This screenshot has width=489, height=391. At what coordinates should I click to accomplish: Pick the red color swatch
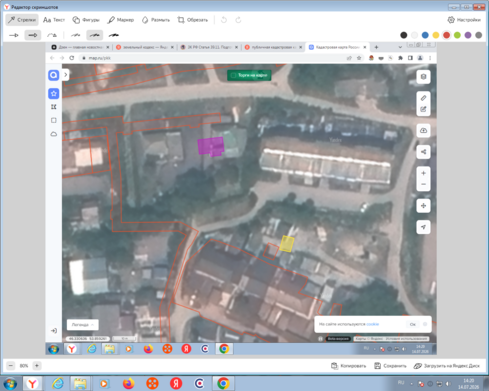point(446,35)
